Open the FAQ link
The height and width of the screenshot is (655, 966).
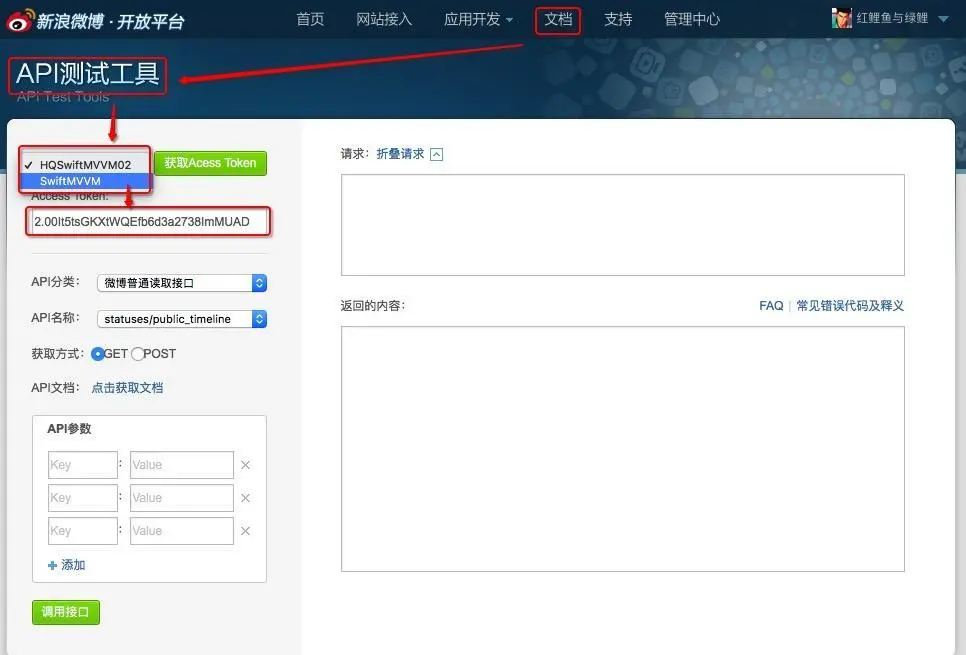pos(771,306)
